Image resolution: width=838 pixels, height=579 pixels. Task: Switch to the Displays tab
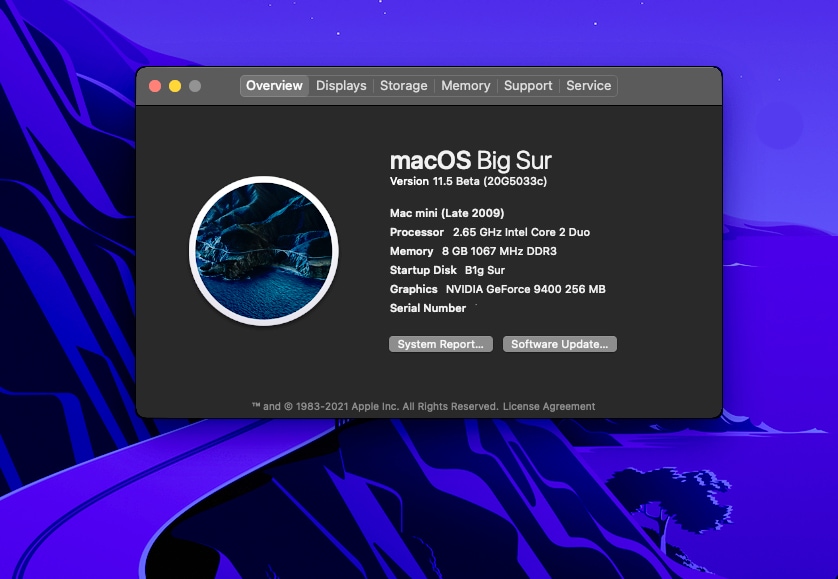pos(341,86)
